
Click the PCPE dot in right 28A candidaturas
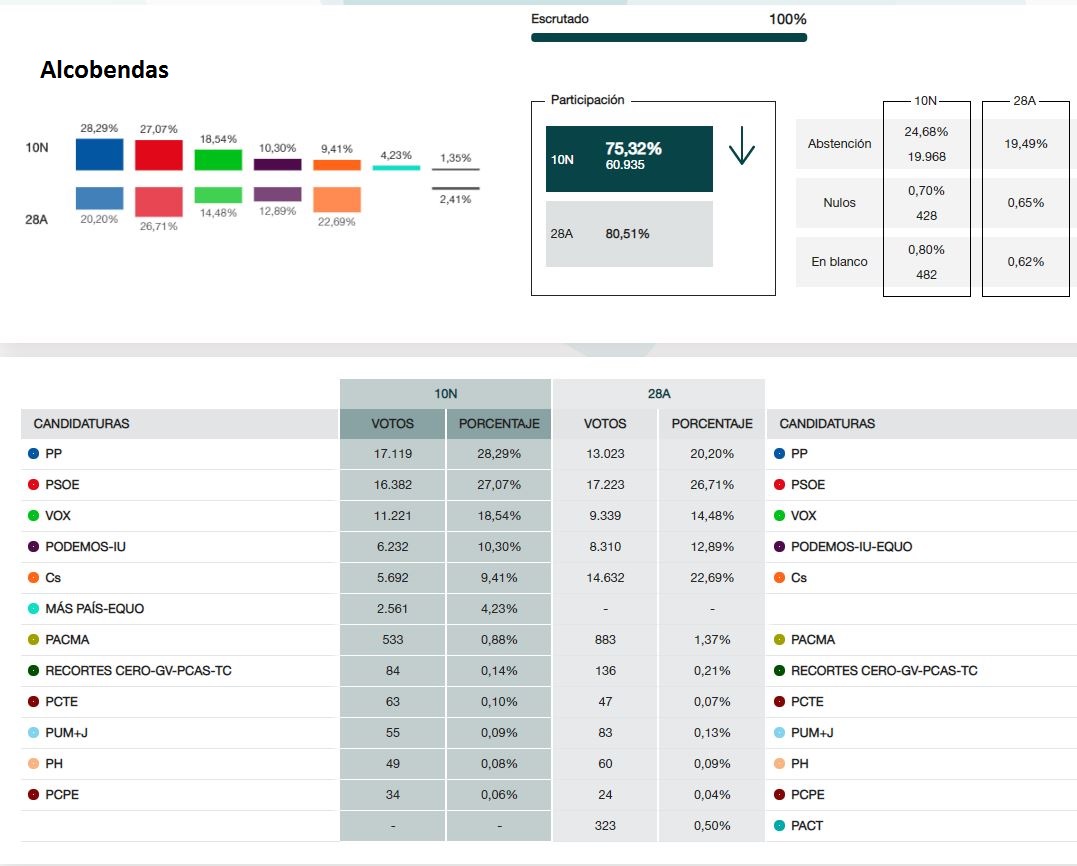779,795
